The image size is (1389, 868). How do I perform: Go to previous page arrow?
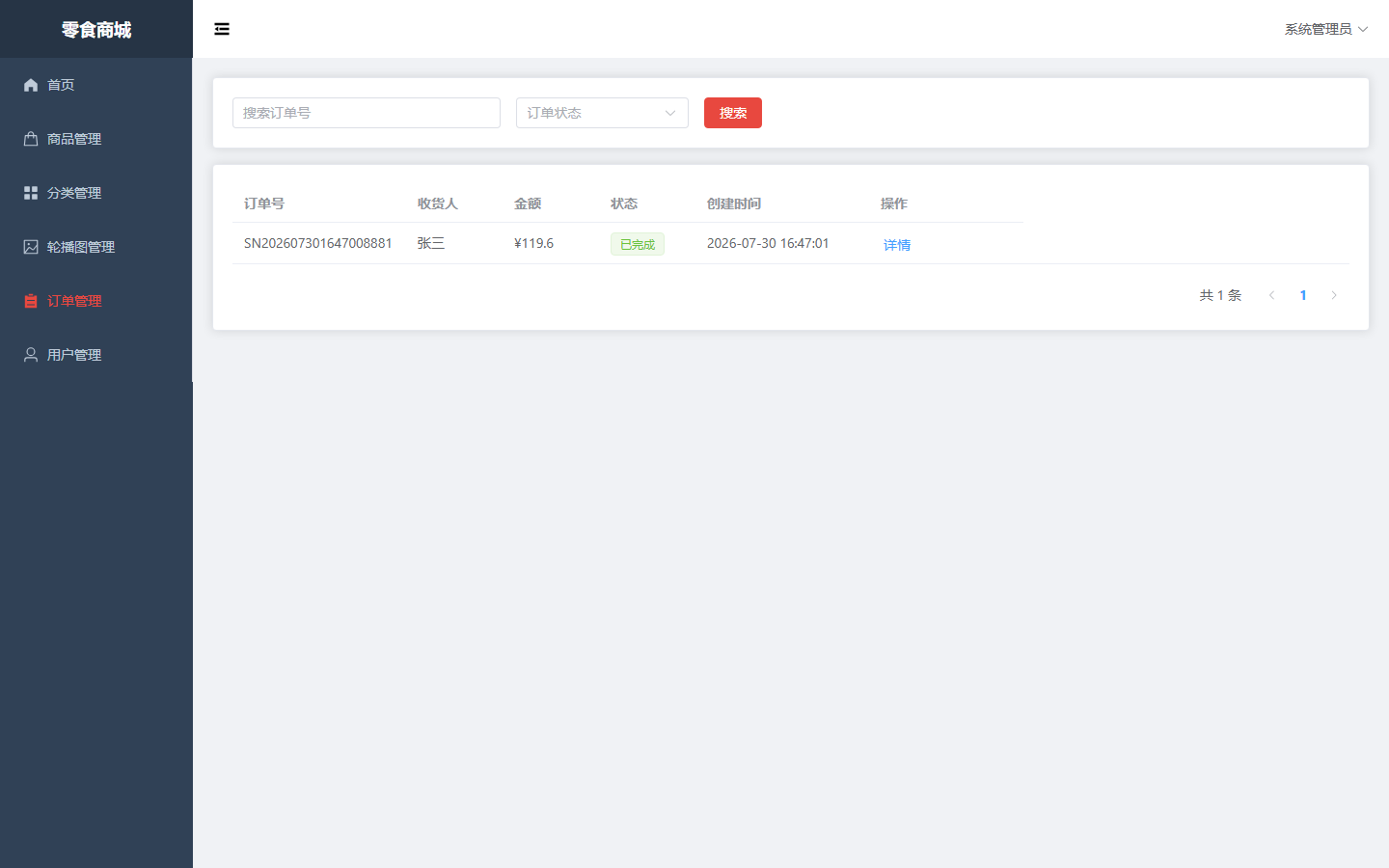(1272, 295)
